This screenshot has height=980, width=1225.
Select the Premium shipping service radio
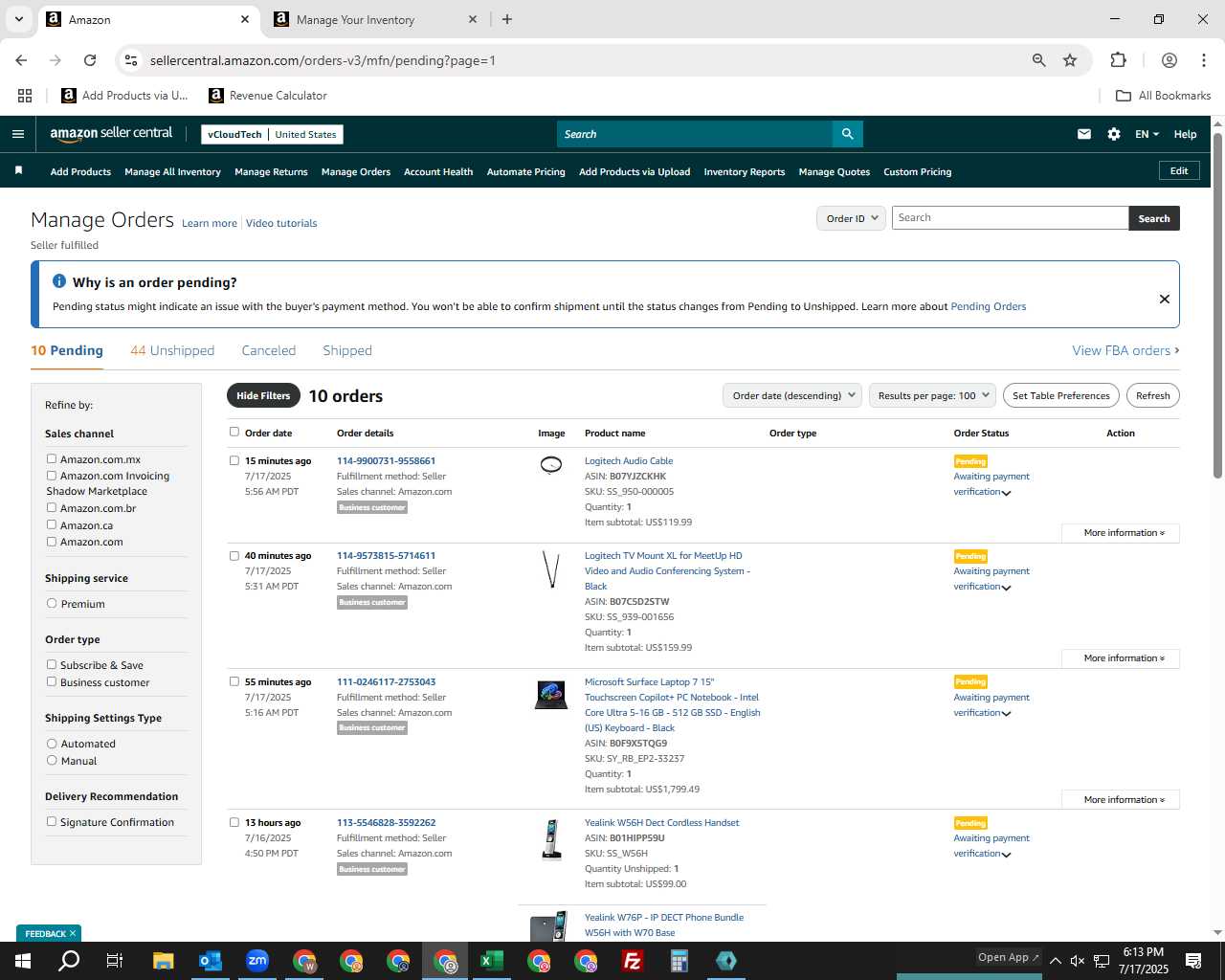click(x=52, y=604)
